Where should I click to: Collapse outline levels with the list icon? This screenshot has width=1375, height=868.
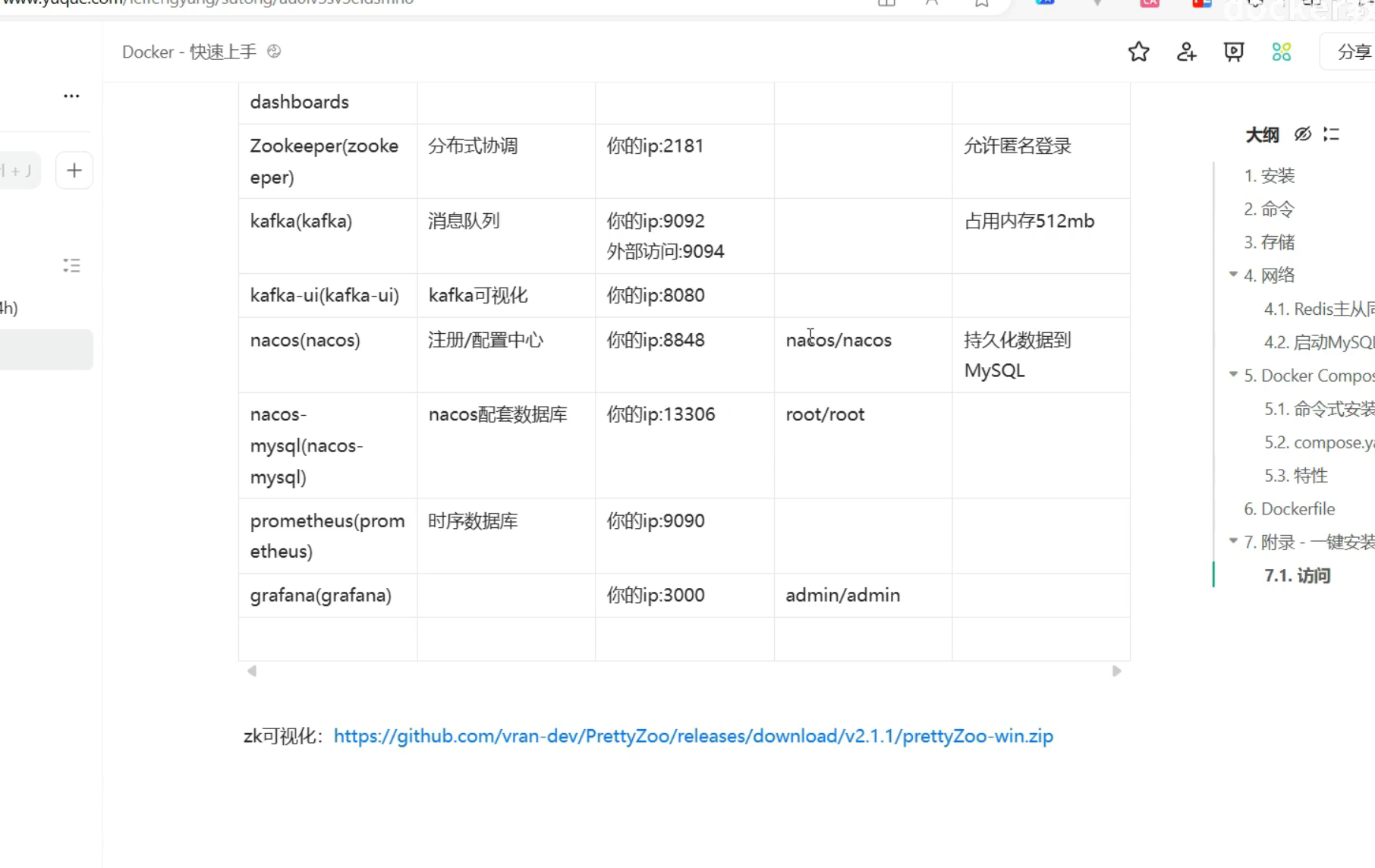point(1331,134)
